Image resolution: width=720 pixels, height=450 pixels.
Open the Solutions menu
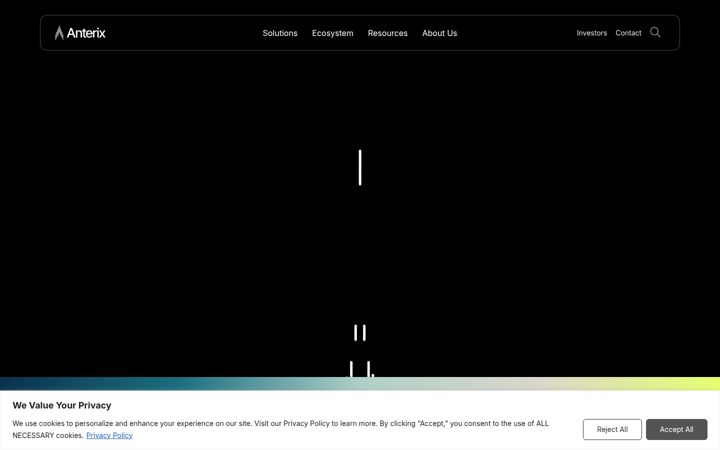[x=280, y=33]
